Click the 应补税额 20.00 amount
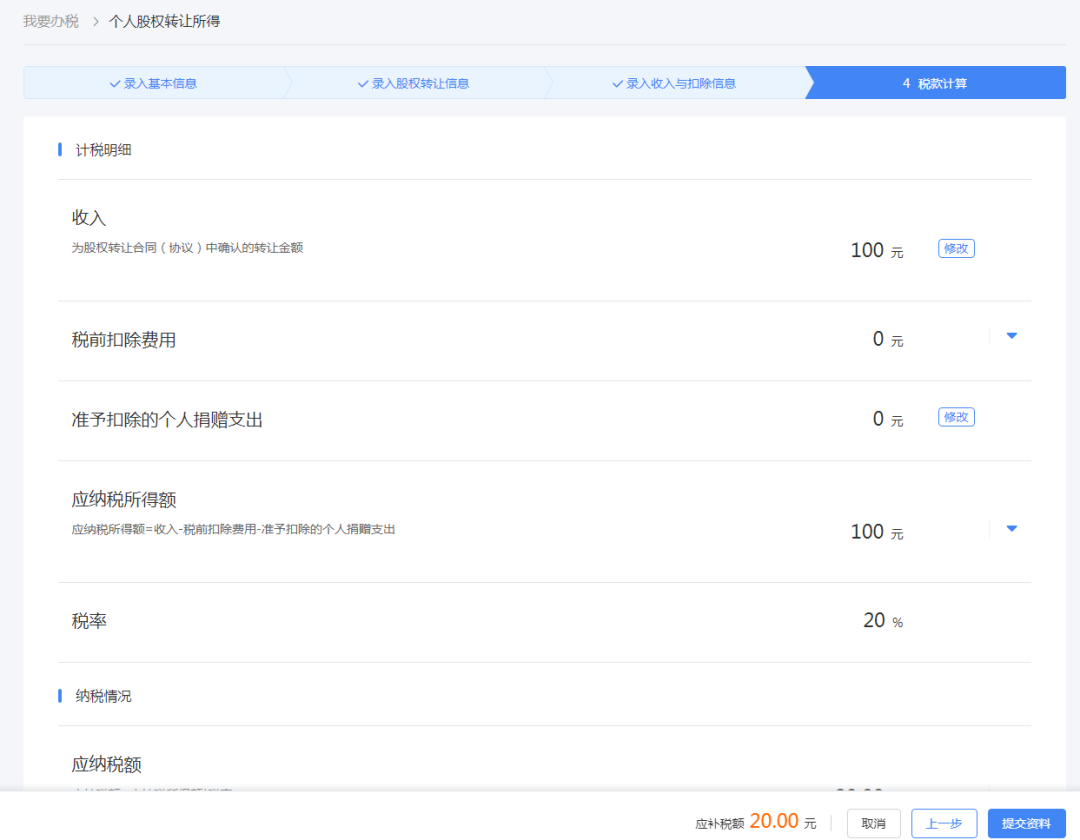 coord(774,821)
